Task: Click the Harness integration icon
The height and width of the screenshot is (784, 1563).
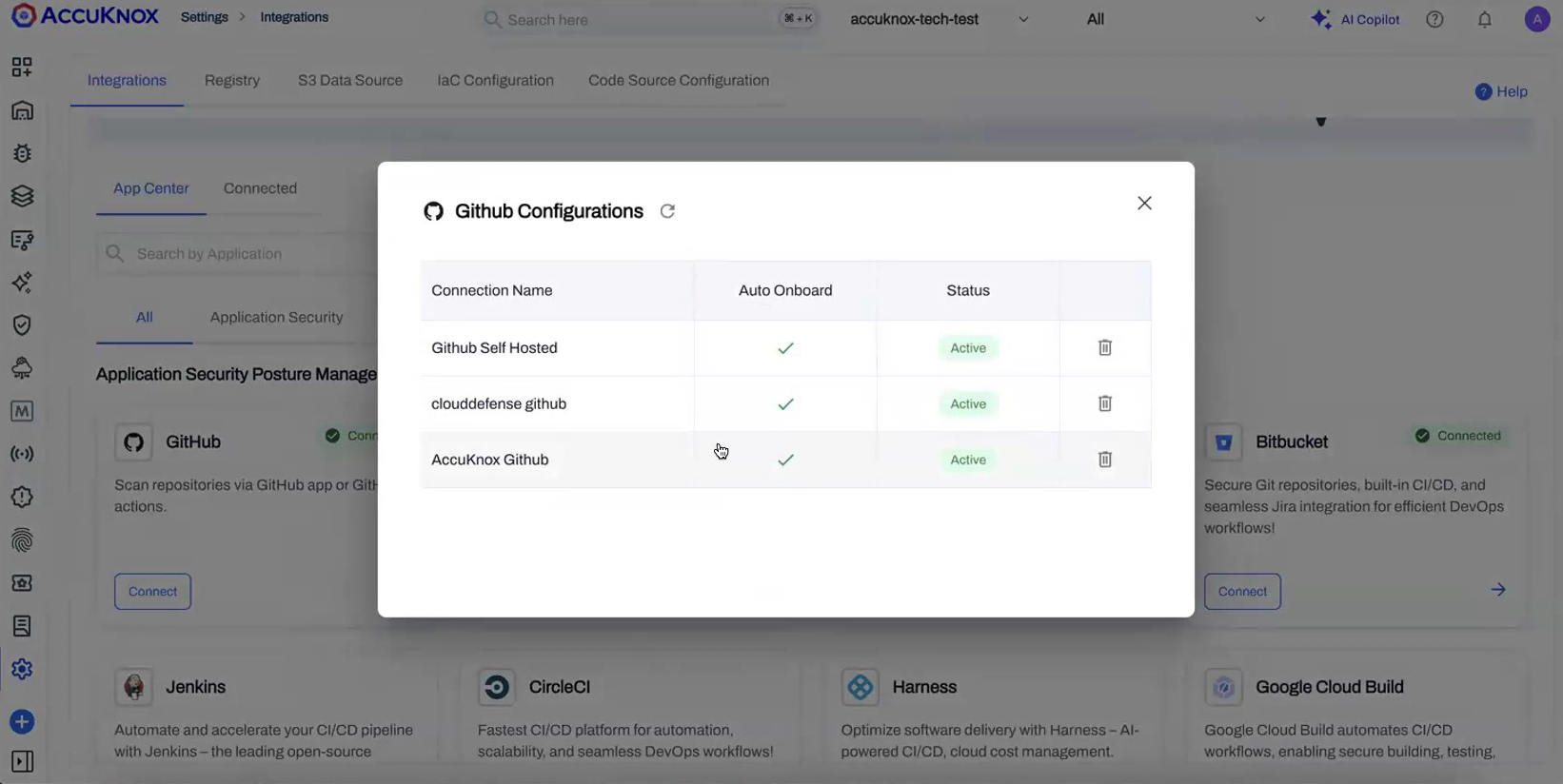Action: point(861,687)
